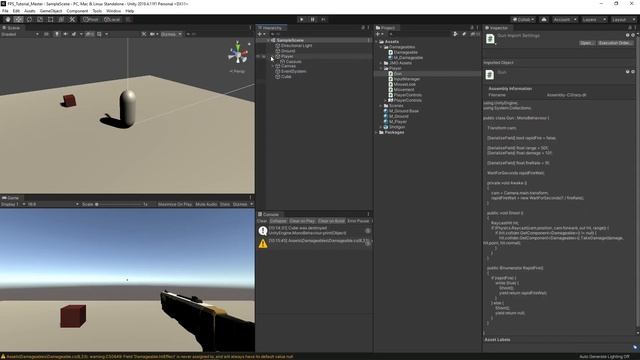Collapse the Player object in Hierarchy
This screenshot has height=360, width=640.
point(273,56)
